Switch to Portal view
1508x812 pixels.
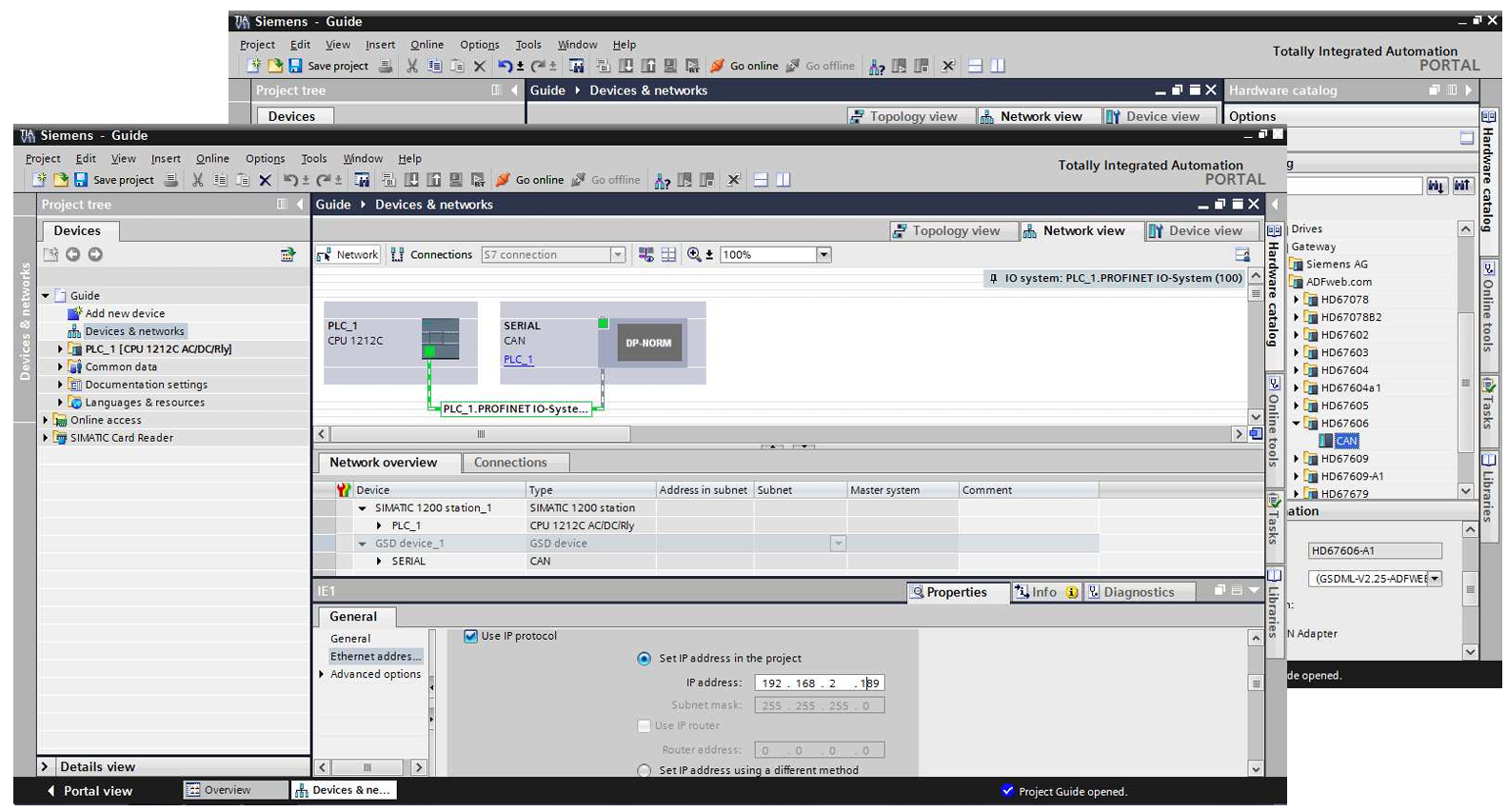coord(89,791)
